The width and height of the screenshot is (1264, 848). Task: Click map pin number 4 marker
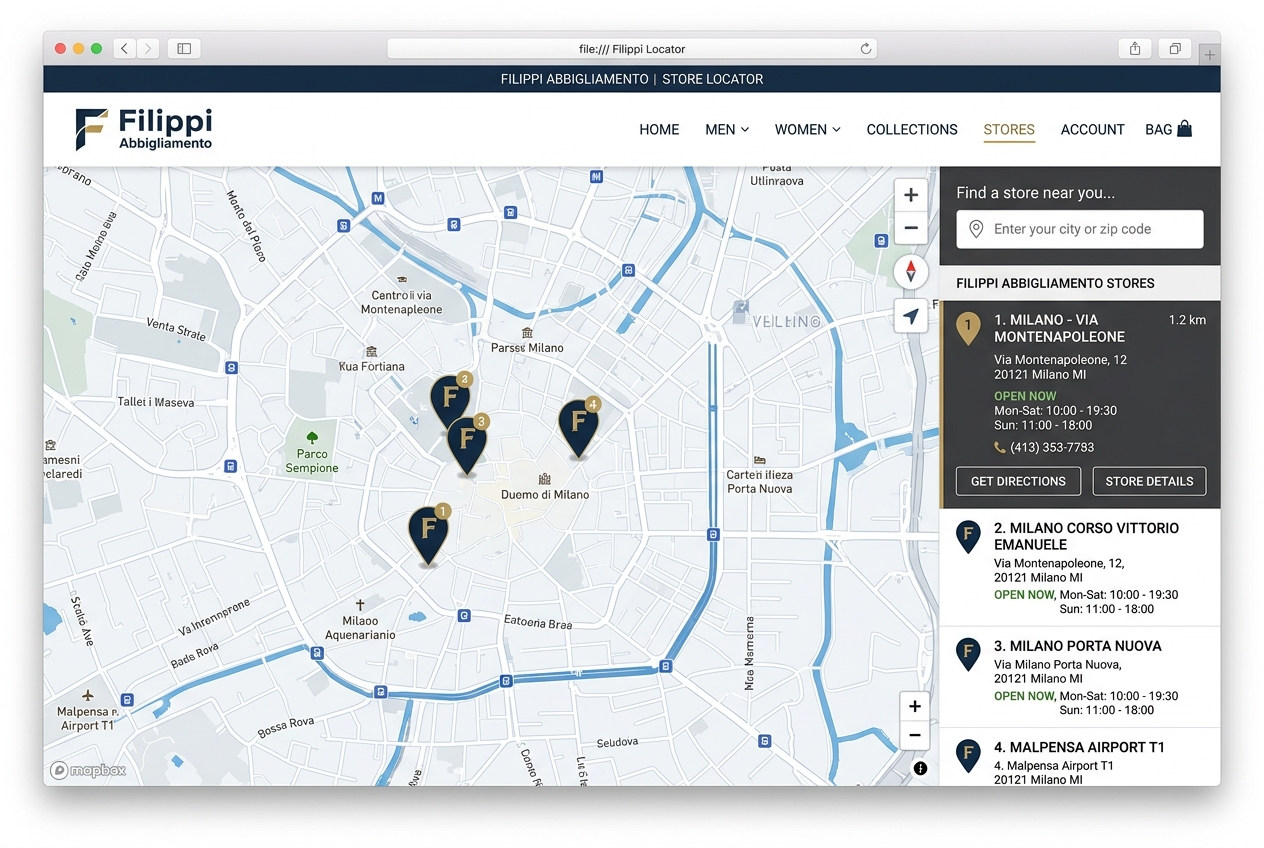[579, 427]
